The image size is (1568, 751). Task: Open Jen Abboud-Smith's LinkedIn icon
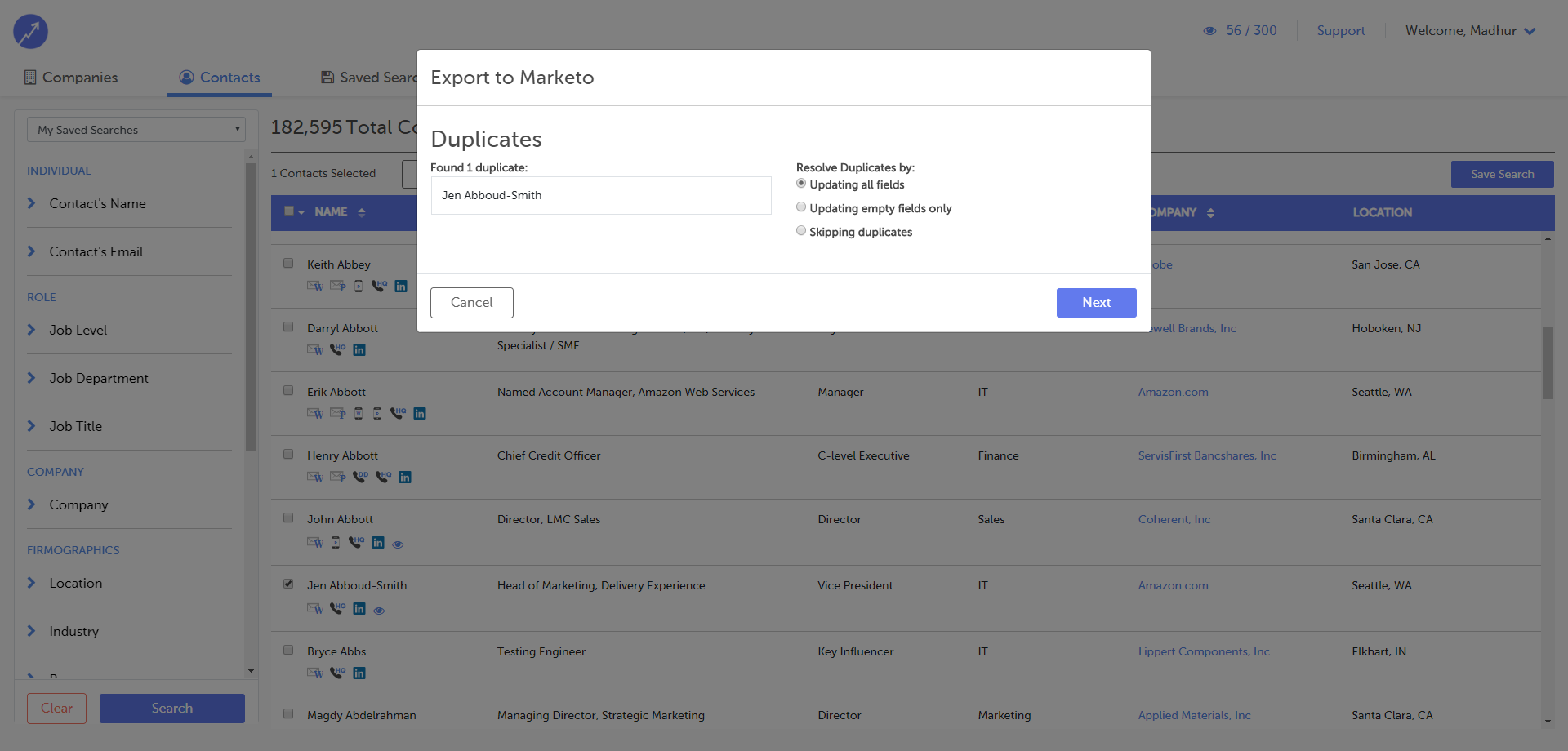(359, 609)
